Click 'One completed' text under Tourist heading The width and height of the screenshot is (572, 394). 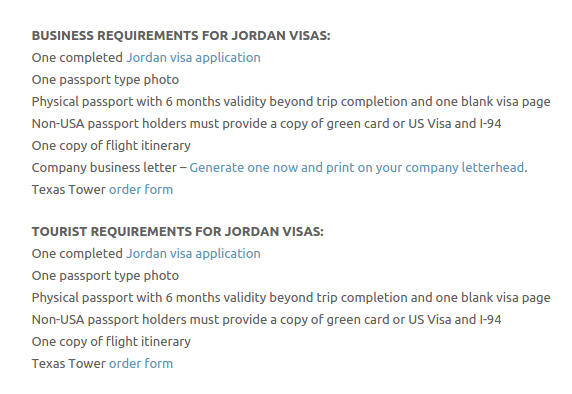point(77,254)
